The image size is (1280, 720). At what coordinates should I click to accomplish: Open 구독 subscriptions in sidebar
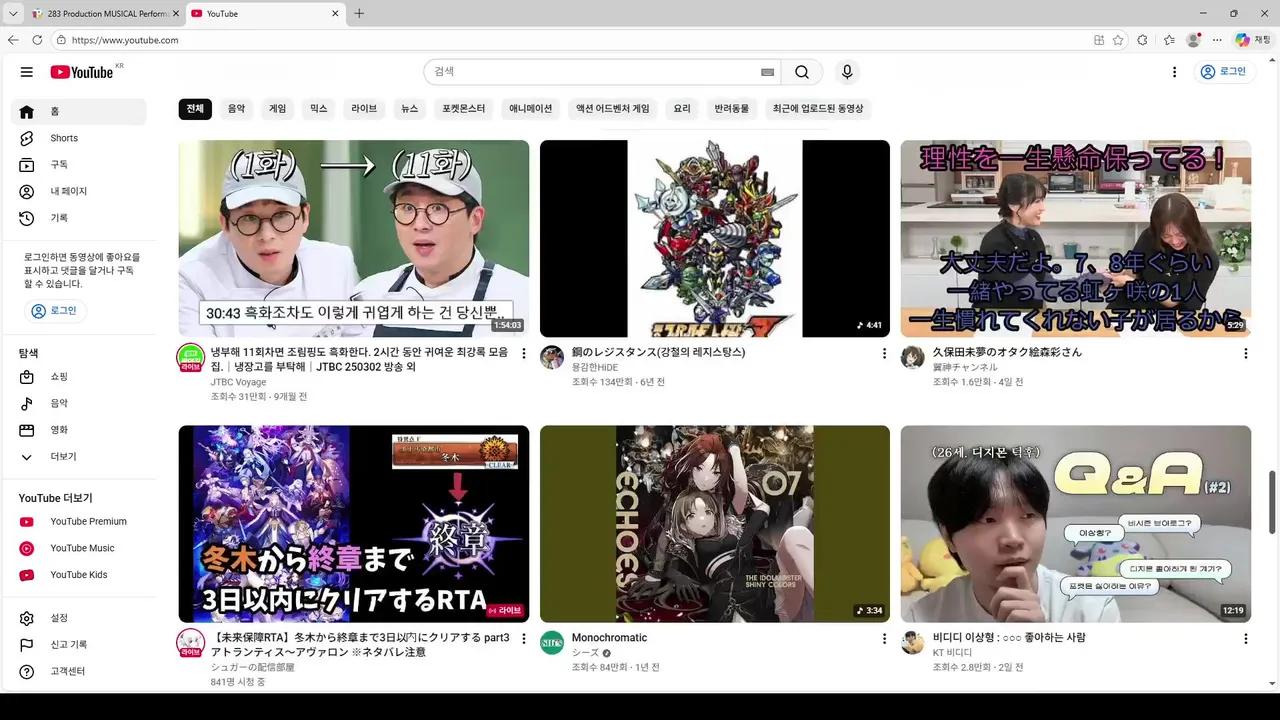tap(80, 164)
